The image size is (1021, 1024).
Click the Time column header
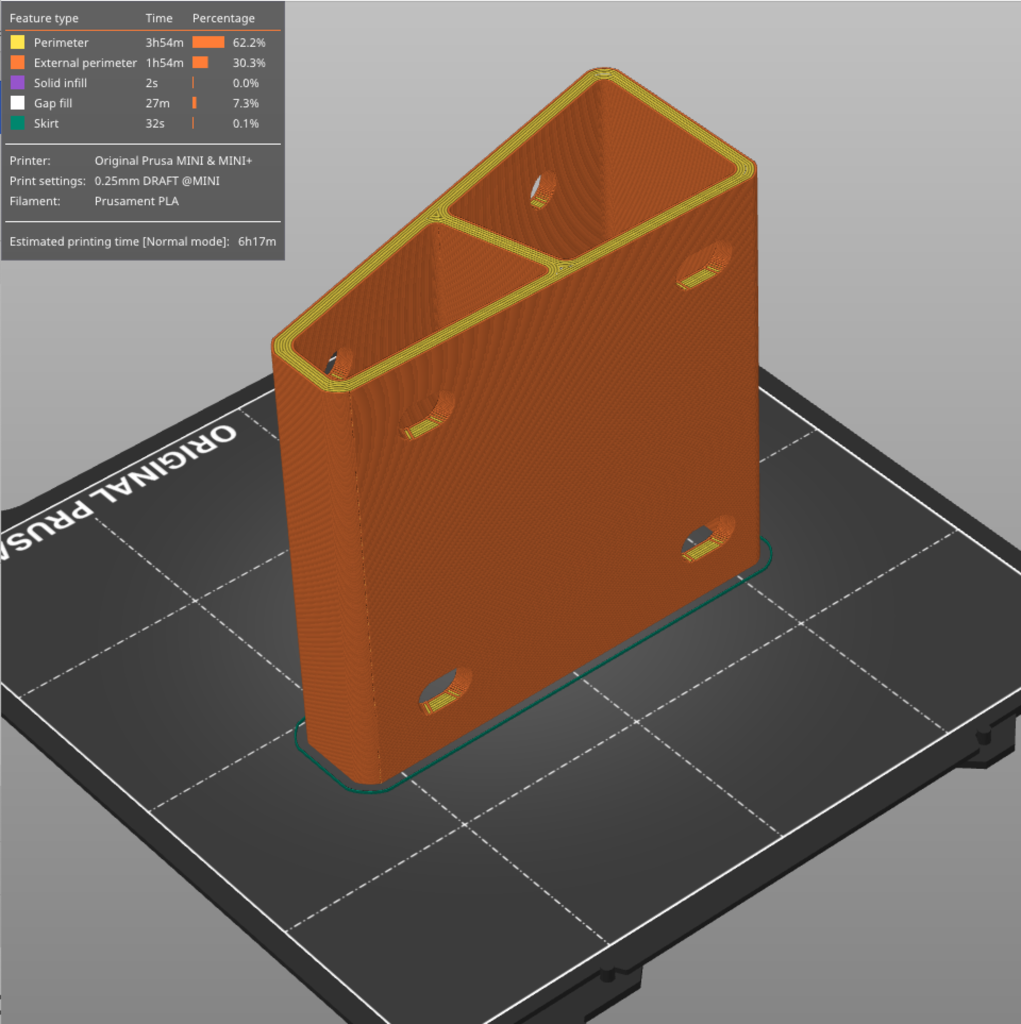(158, 18)
